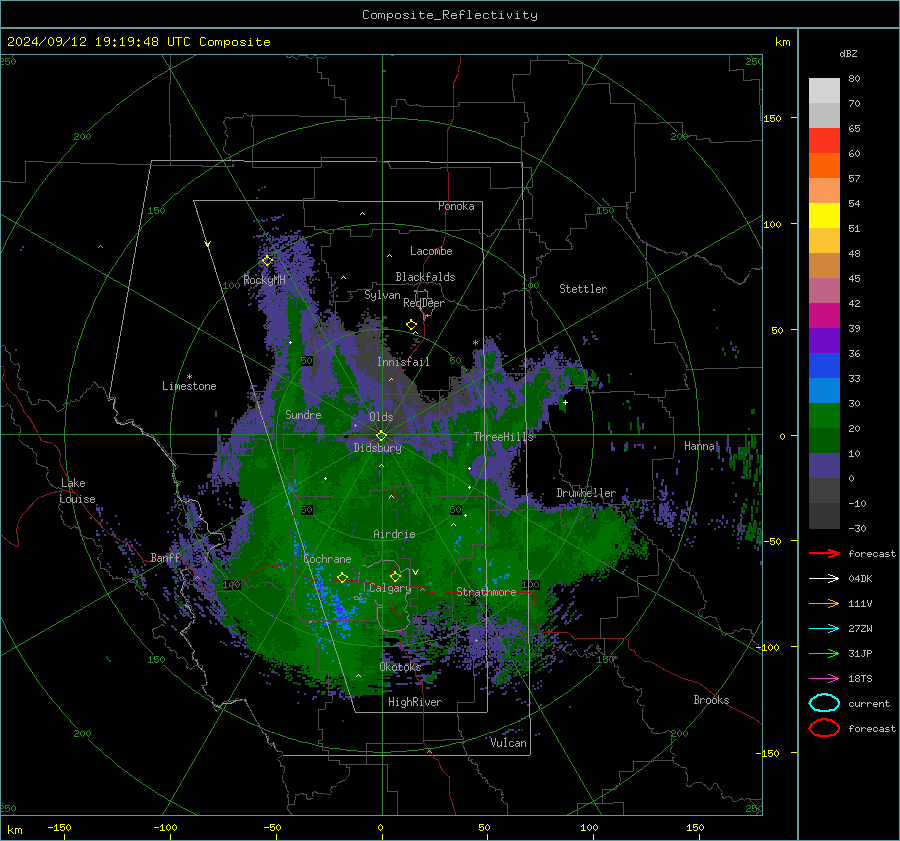Click the Calgary city label
Viewport: 900px width, 841px height.
point(390,588)
